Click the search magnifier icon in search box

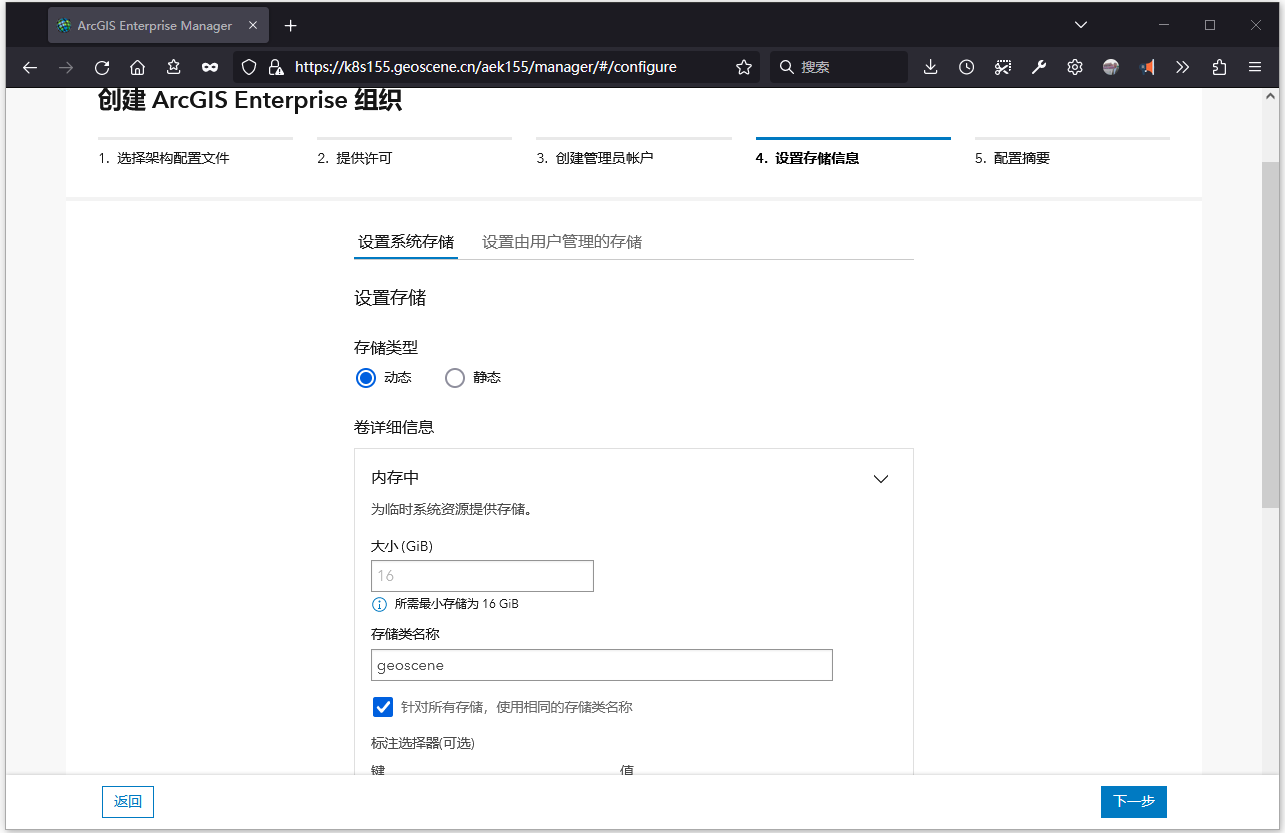click(787, 67)
